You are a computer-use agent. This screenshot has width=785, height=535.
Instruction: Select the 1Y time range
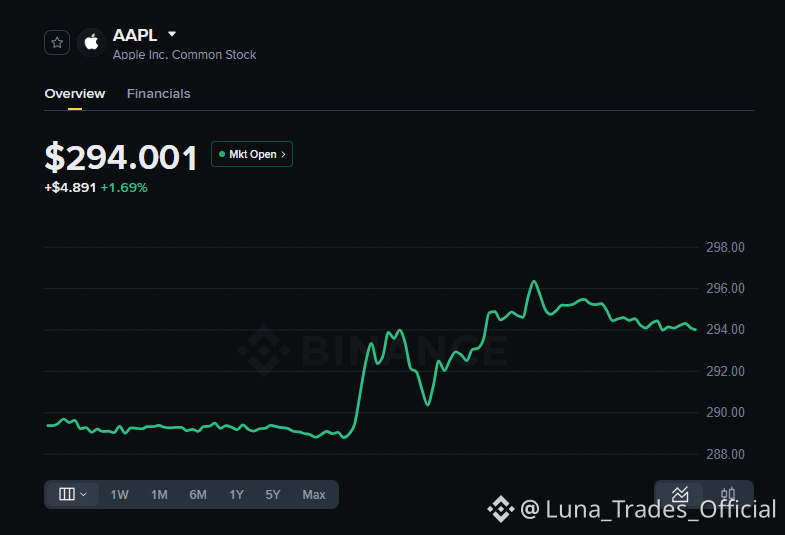coord(236,495)
